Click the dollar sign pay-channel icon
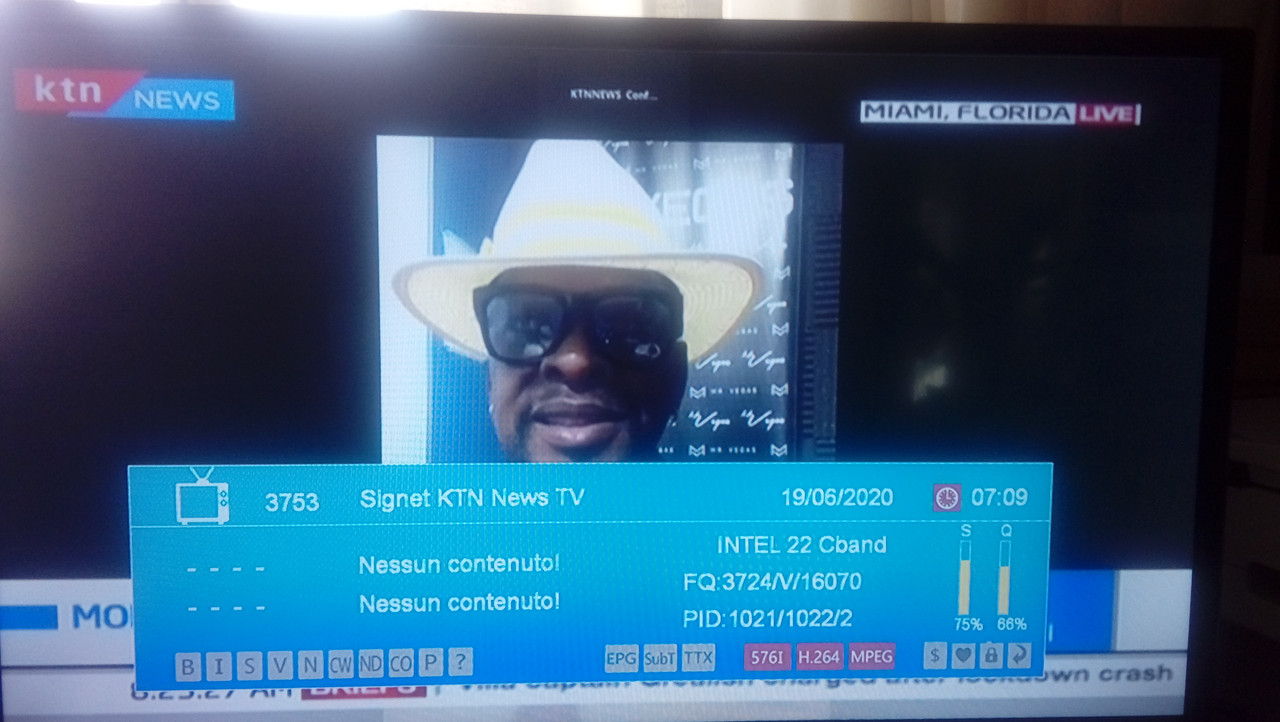The width and height of the screenshot is (1280, 722). (x=934, y=655)
